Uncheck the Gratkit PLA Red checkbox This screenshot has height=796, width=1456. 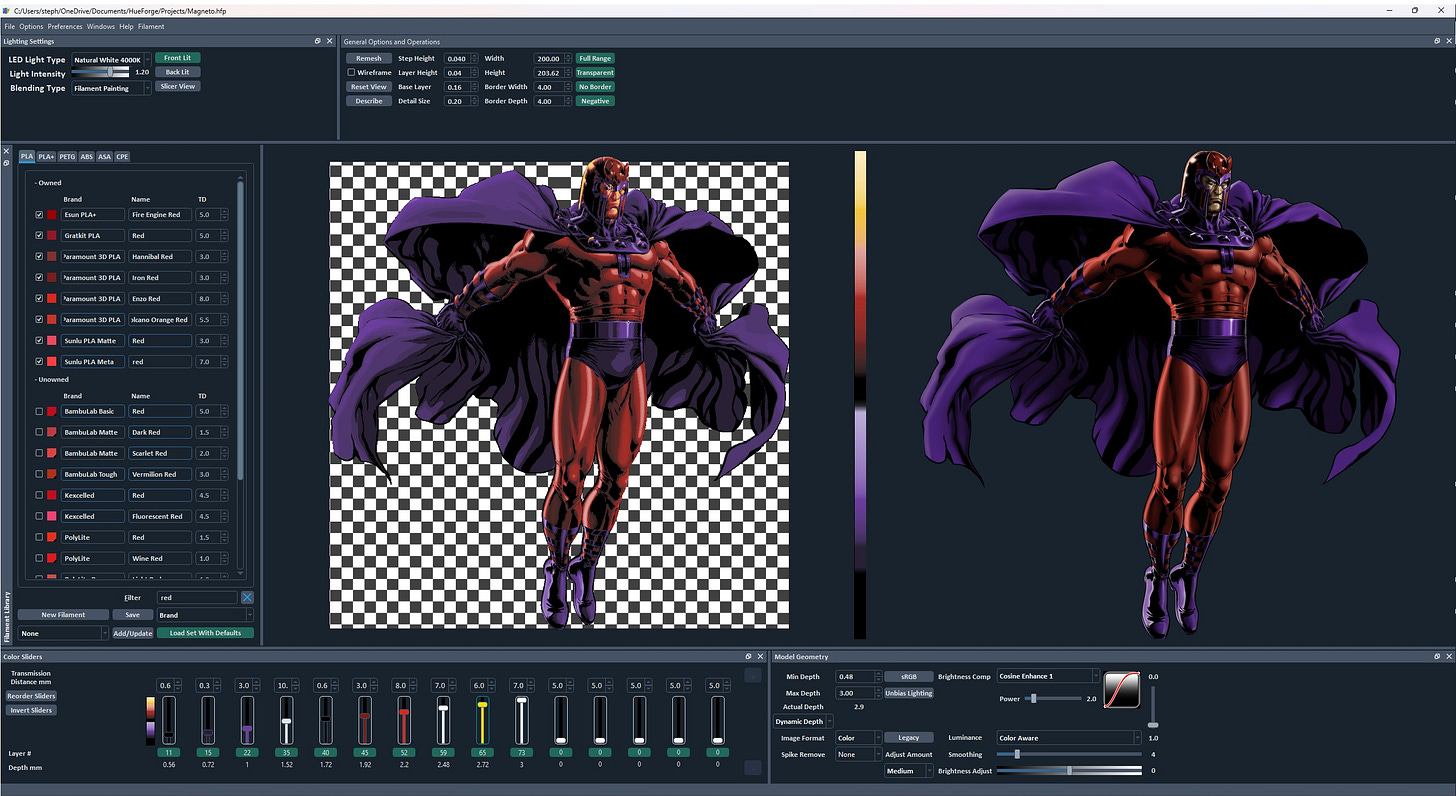(x=39, y=235)
